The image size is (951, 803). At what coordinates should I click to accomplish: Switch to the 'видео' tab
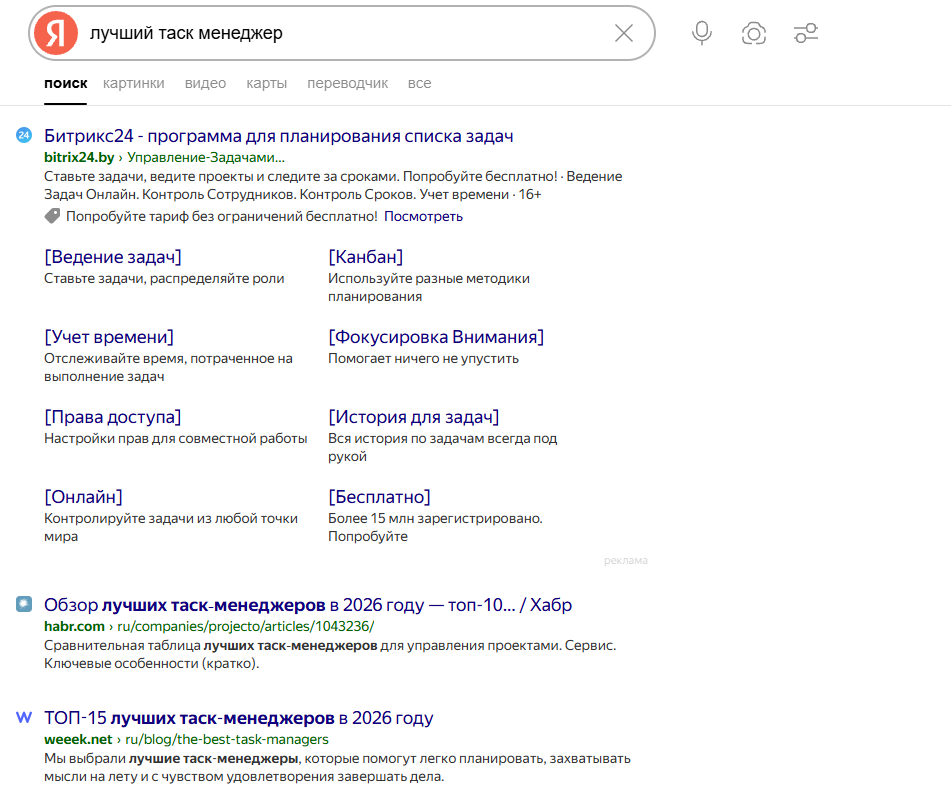coord(205,84)
